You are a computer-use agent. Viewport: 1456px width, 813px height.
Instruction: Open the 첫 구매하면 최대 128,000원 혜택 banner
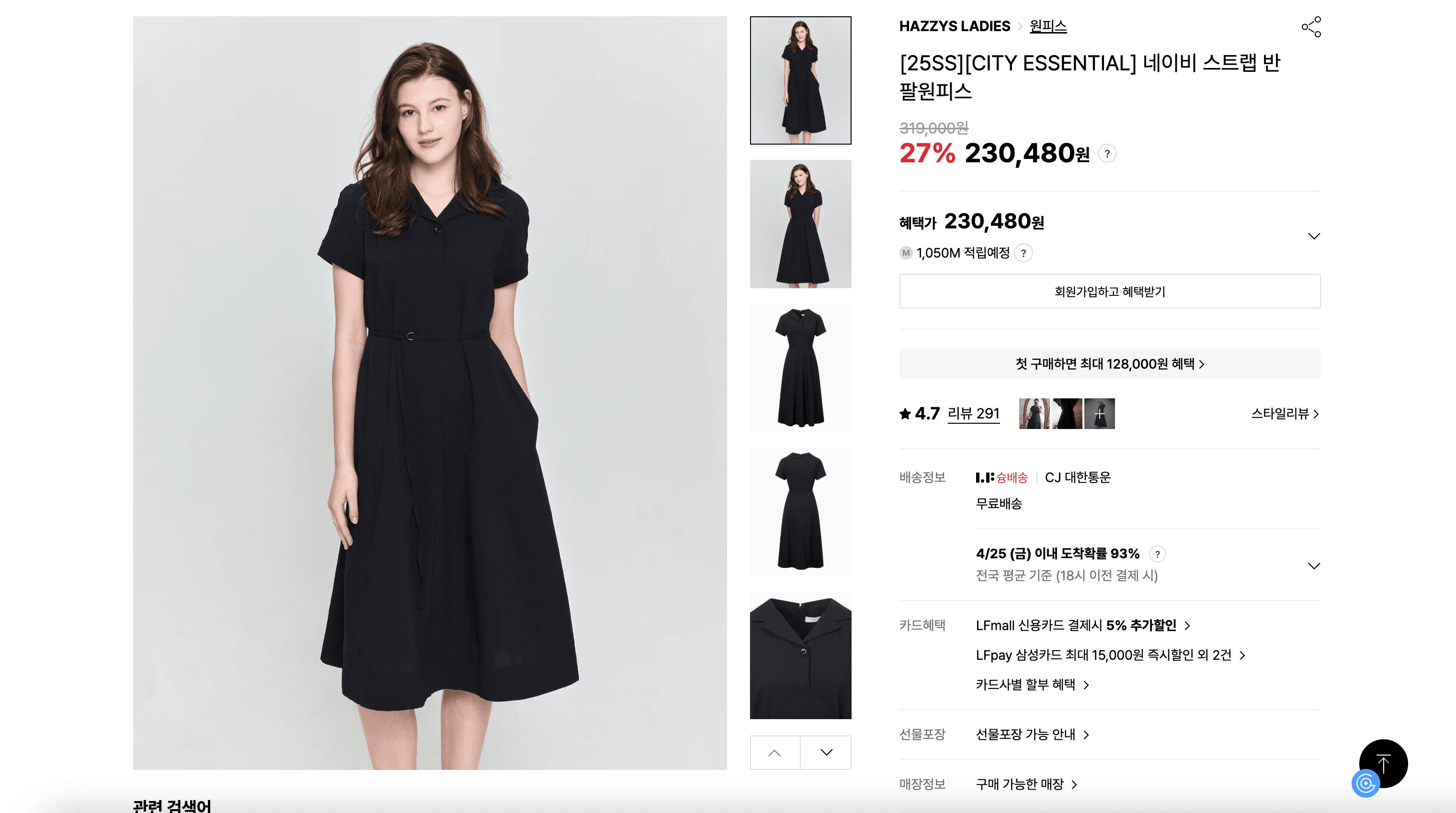1110,364
